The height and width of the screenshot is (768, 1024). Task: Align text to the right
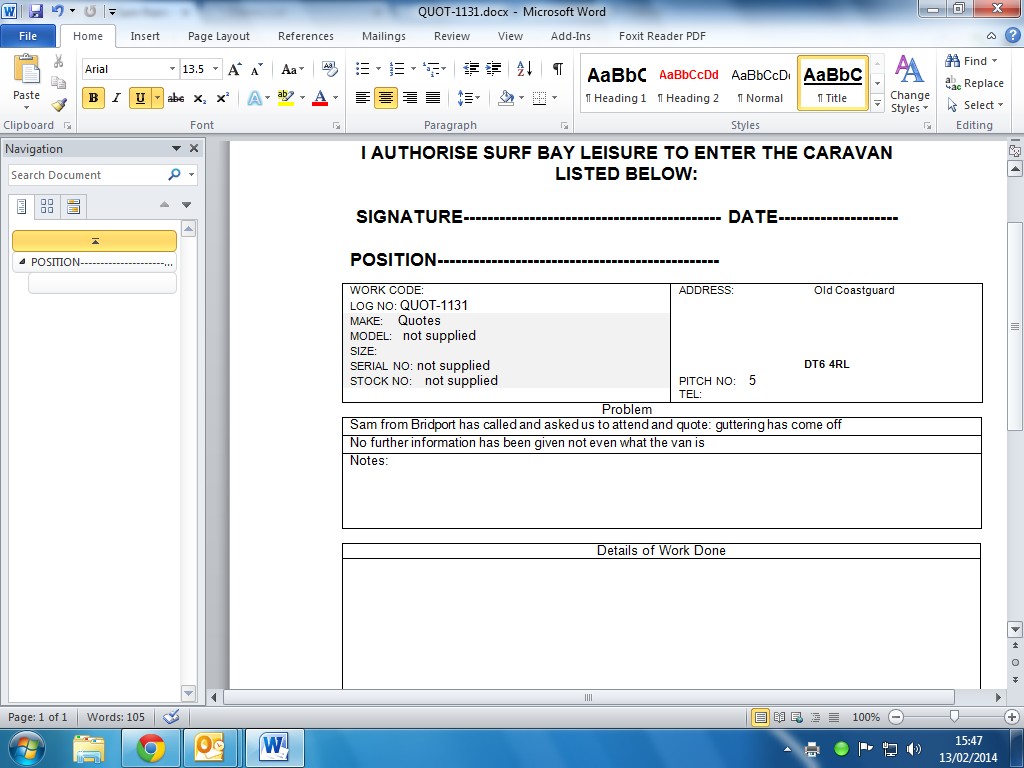(409, 98)
